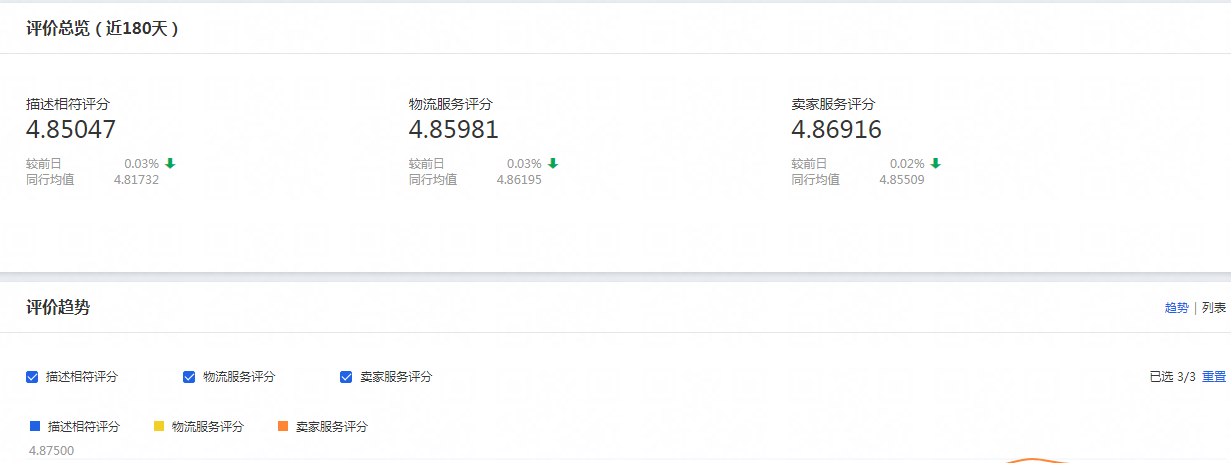Click industry average value 4.85509
Screen dimensions: 1231x463
coord(902,180)
